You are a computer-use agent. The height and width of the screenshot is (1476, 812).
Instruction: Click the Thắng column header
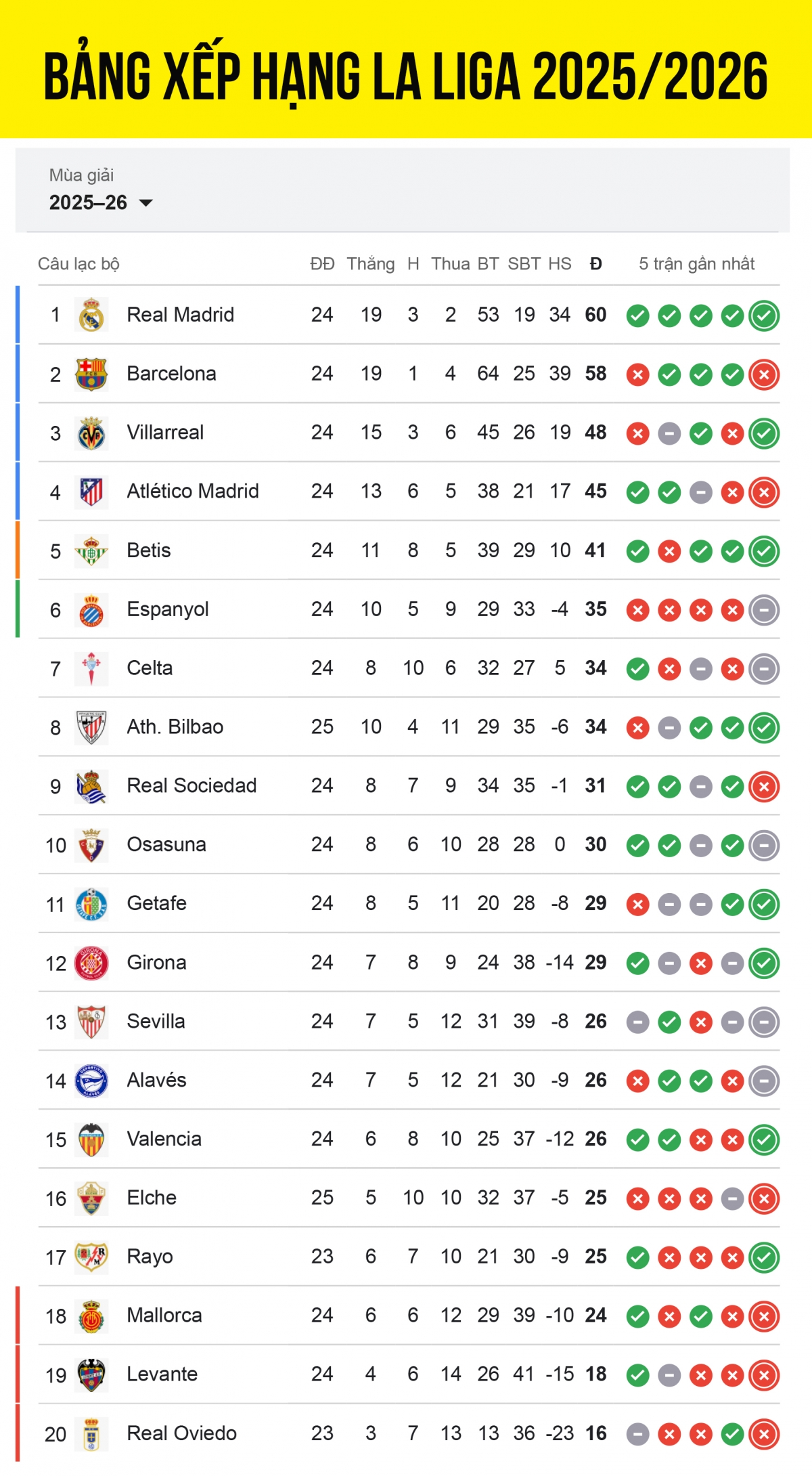[371, 264]
